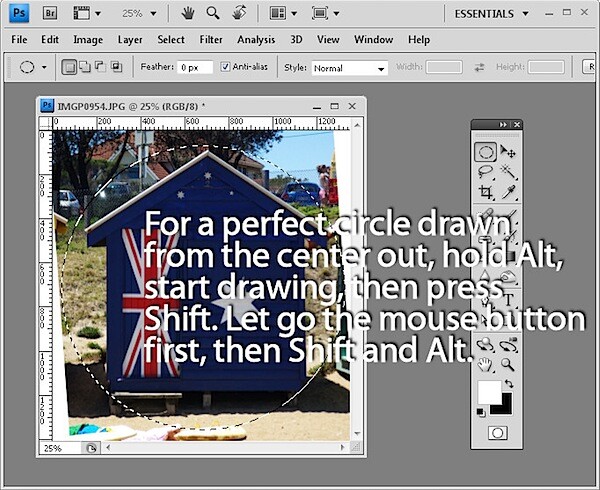Swap foreground and background colors

509,383
